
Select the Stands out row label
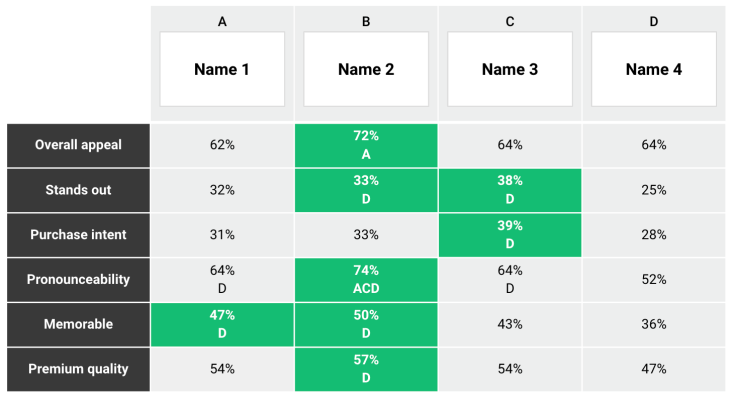point(78,190)
